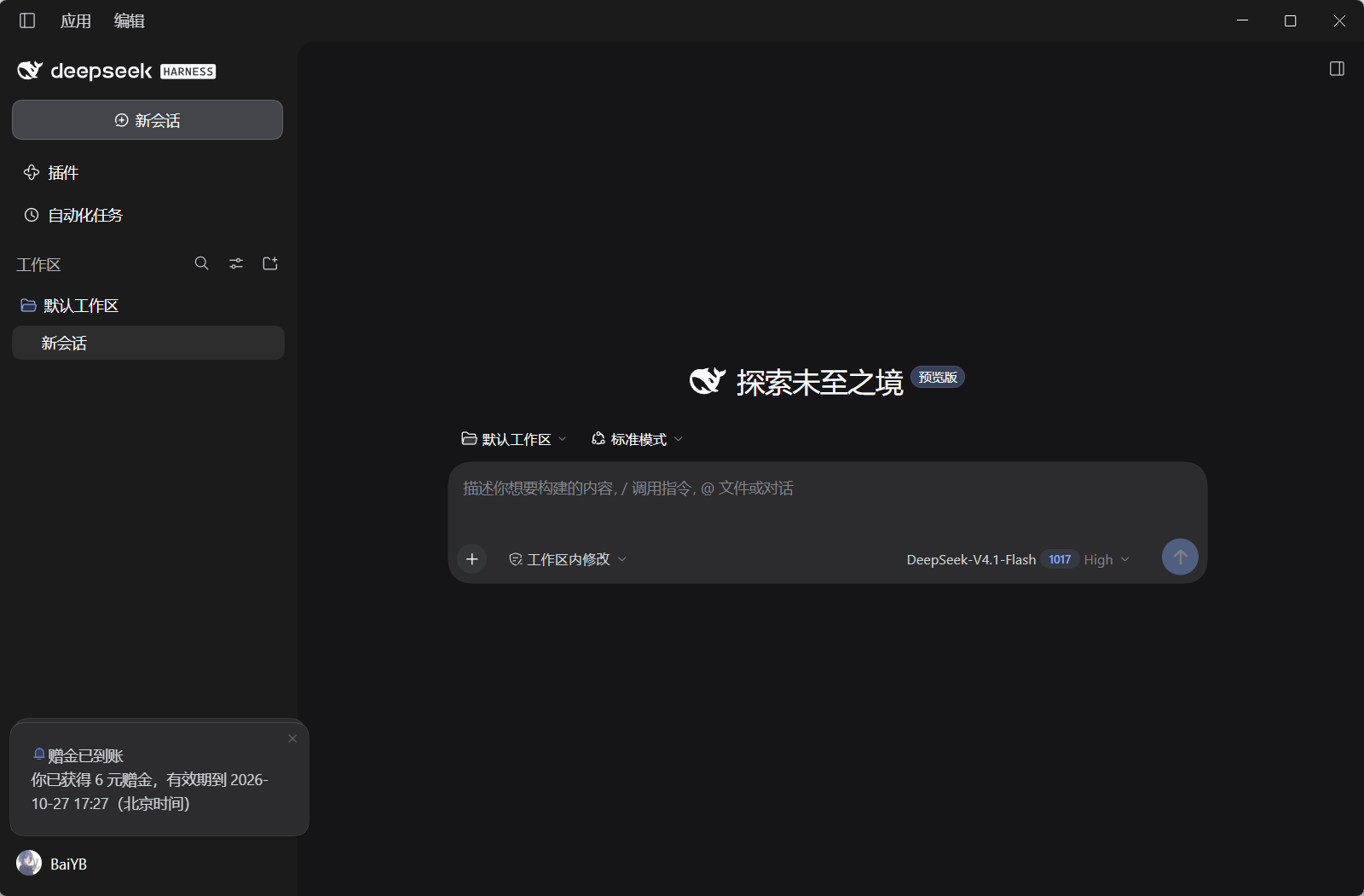
Task: Dismiss the 赠金已到账 notification
Action: 292,738
